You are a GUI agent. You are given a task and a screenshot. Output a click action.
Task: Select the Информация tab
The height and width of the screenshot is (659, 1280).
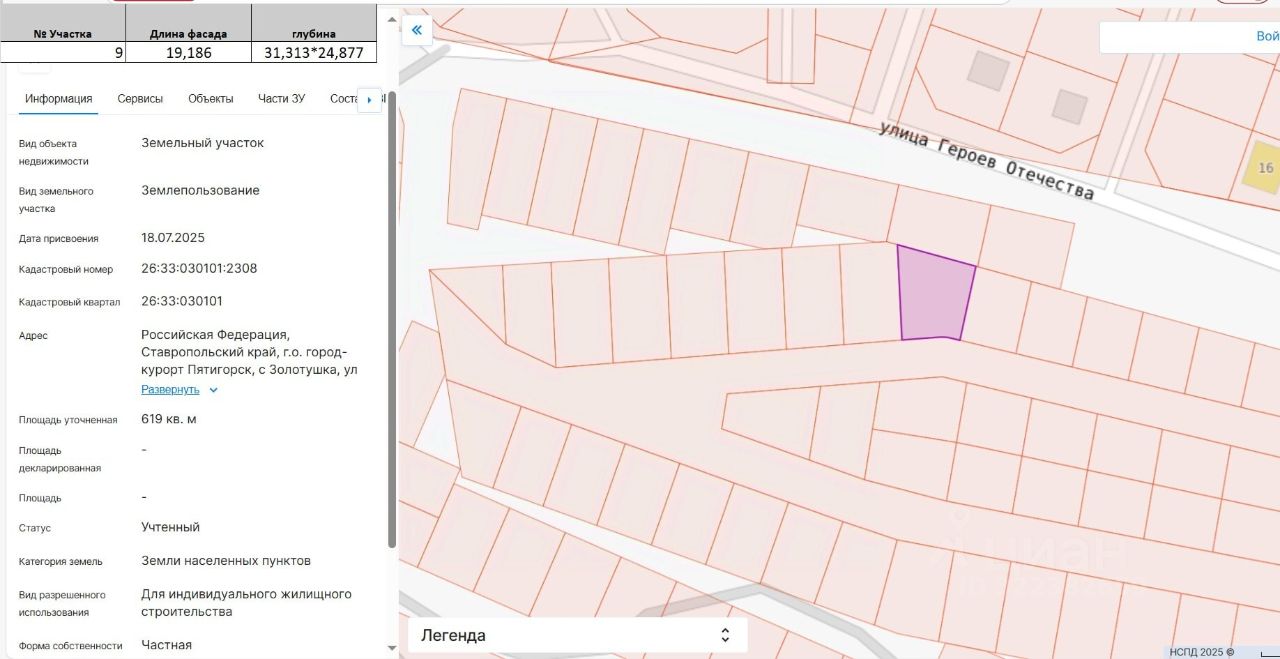[59, 98]
